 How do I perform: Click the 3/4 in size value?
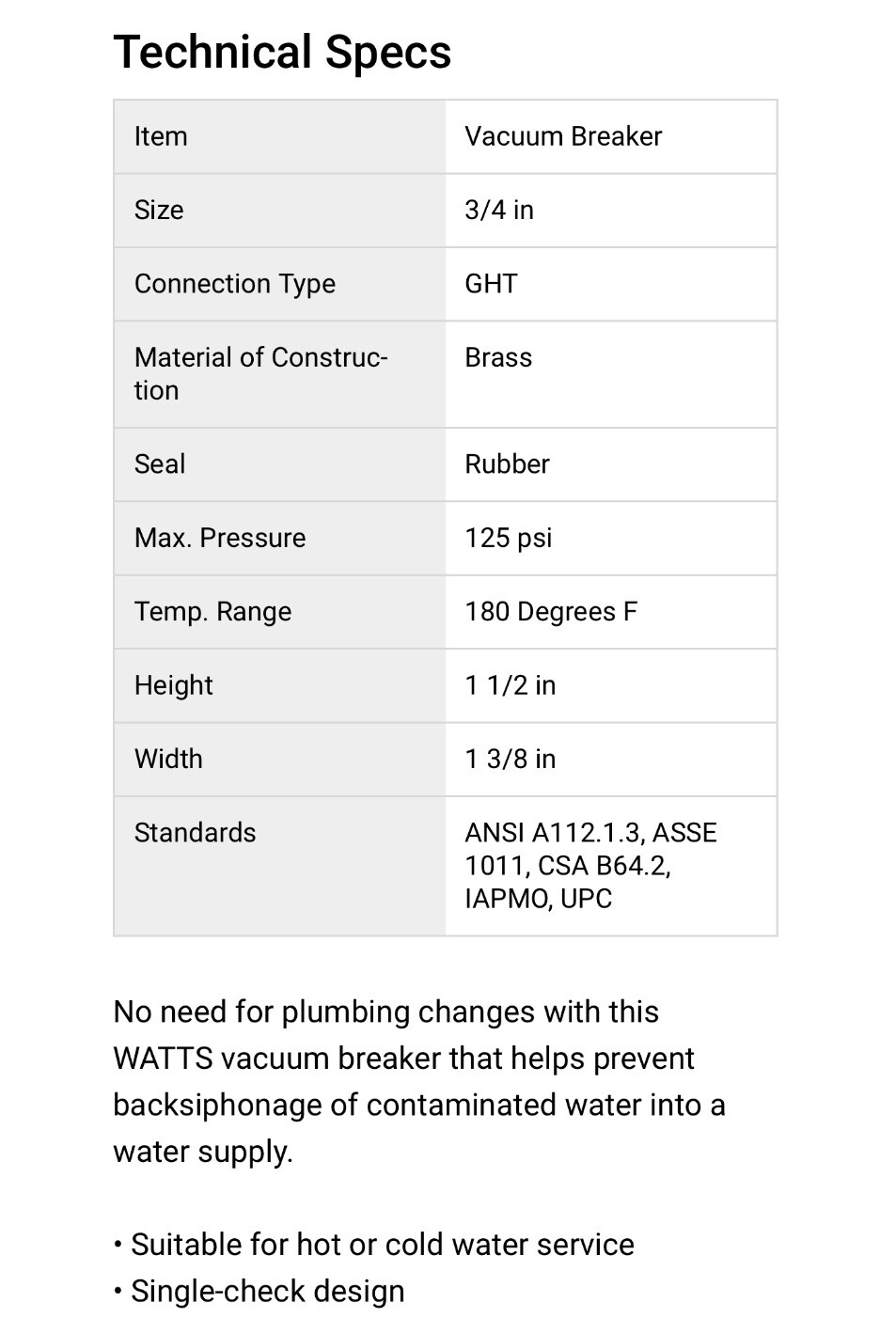pos(499,210)
